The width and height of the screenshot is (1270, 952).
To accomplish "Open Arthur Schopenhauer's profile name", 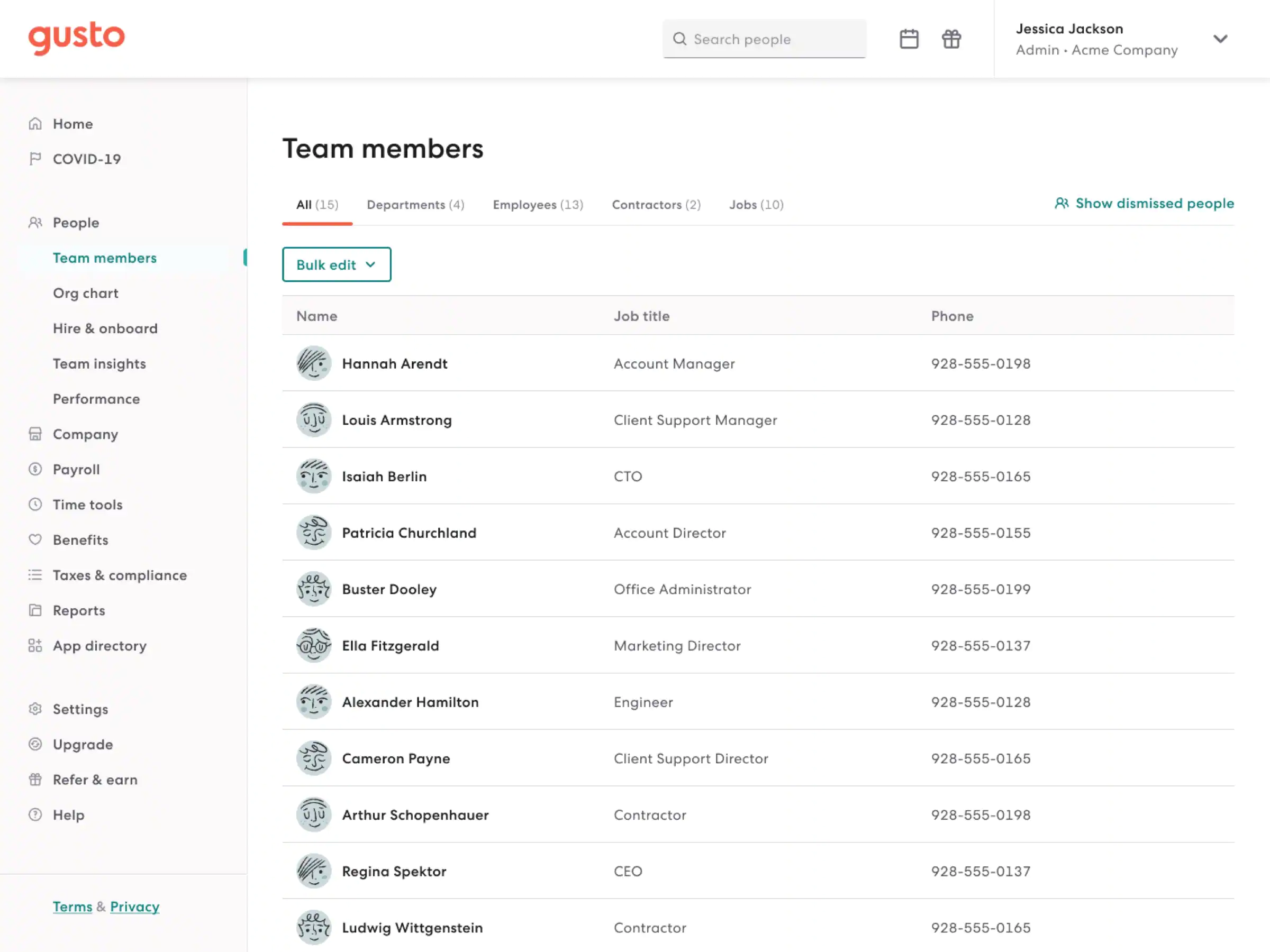I will (x=415, y=815).
